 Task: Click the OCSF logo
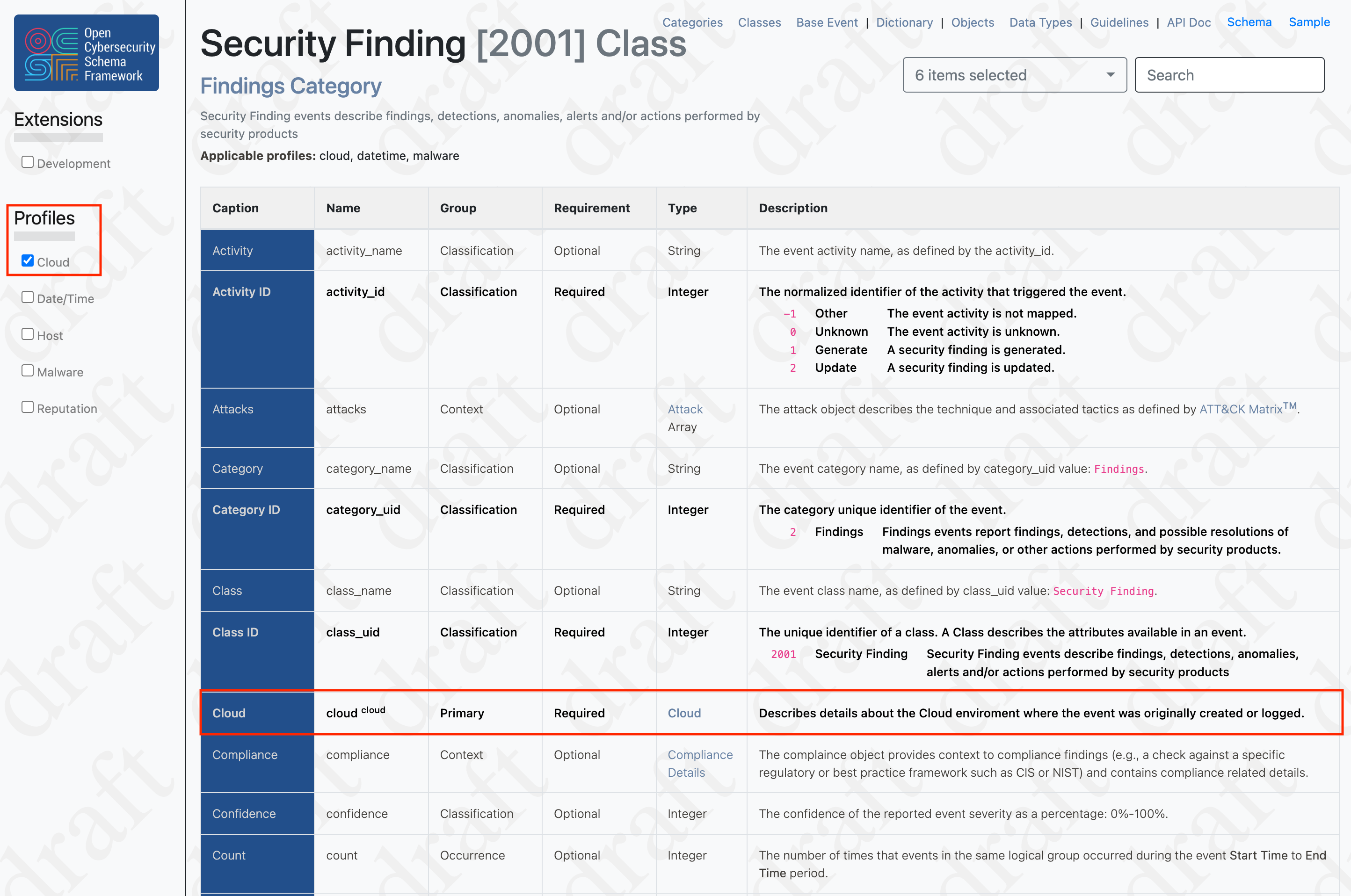[x=86, y=52]
